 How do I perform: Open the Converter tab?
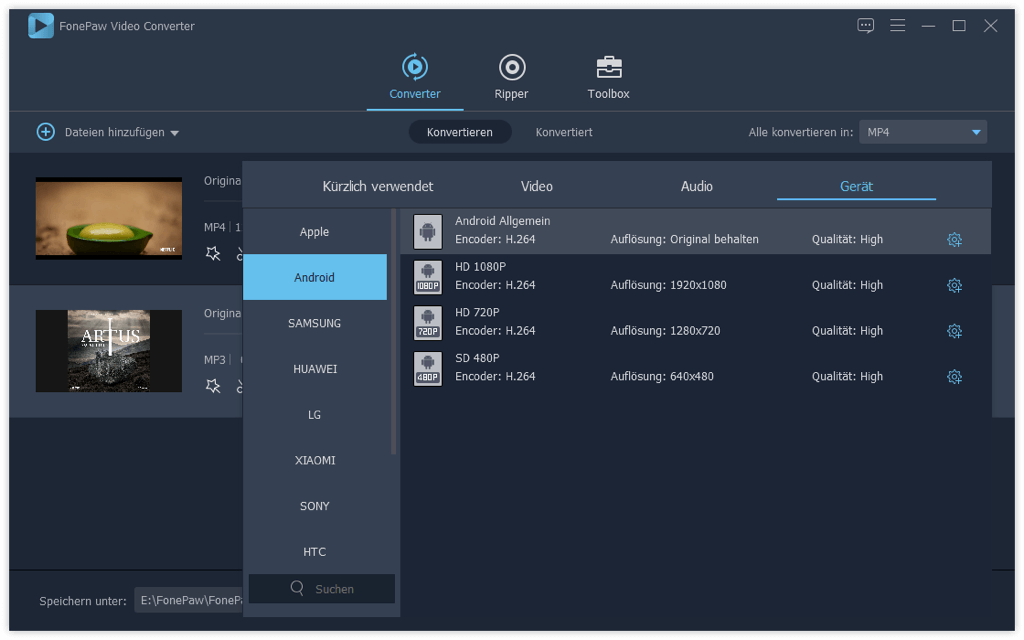tap(415, 78)
